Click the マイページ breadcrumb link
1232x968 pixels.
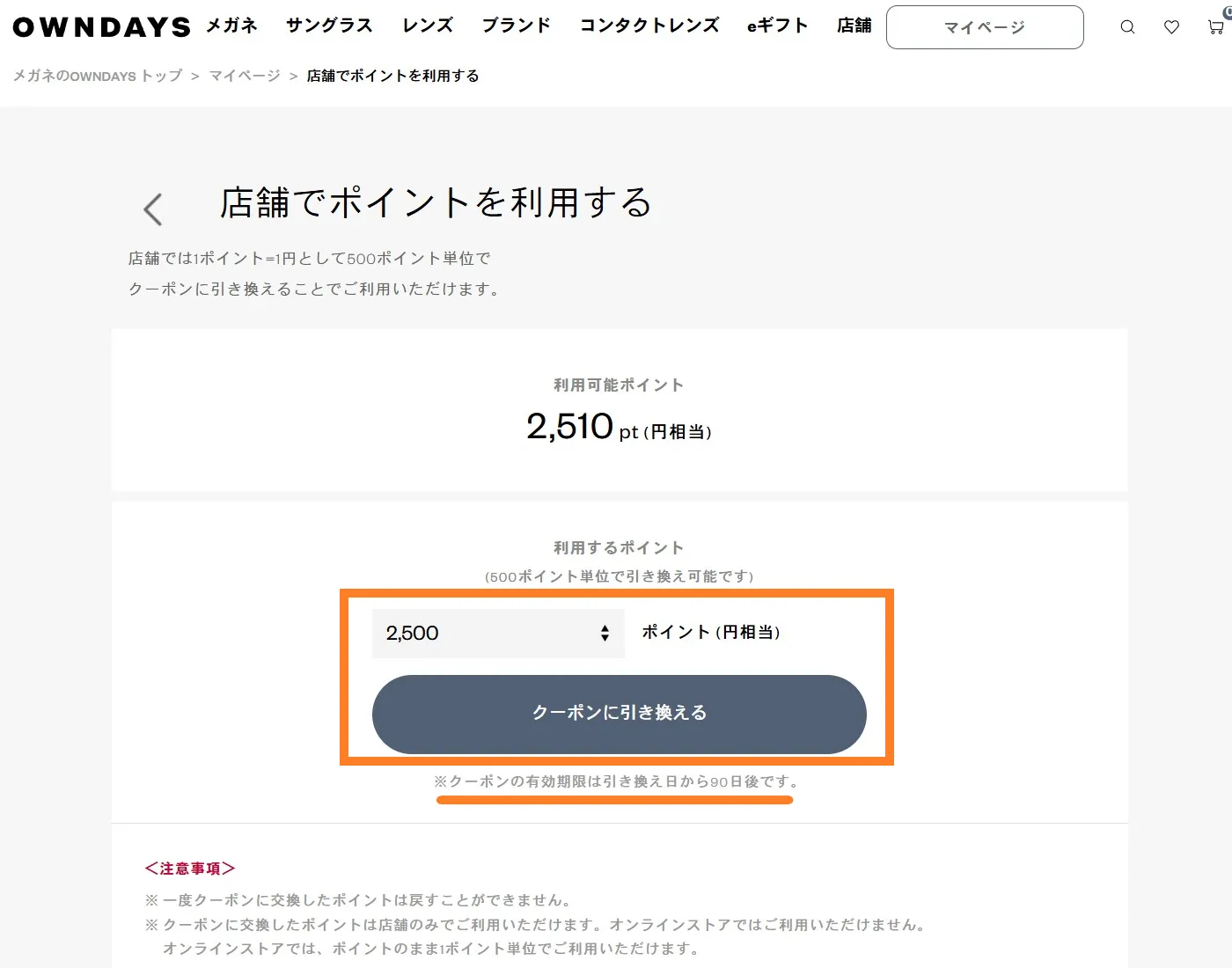(245, 76)
